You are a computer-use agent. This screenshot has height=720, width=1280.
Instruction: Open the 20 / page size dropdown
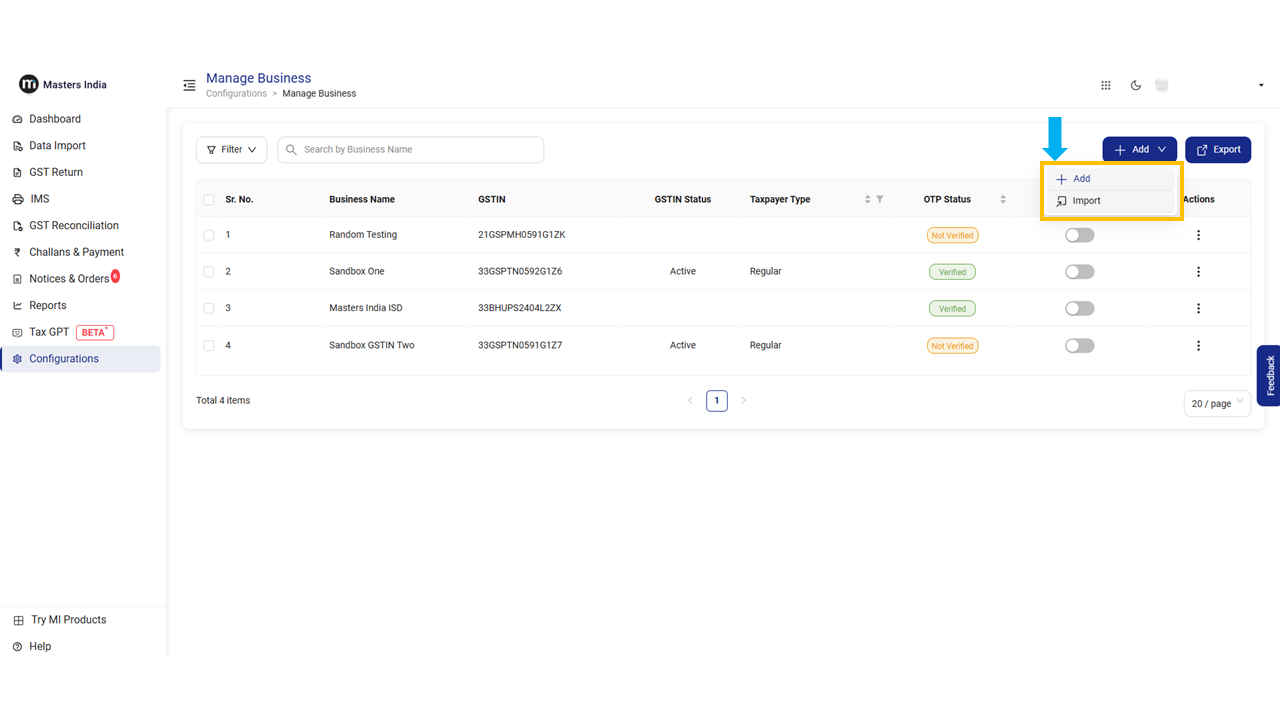1216,403
